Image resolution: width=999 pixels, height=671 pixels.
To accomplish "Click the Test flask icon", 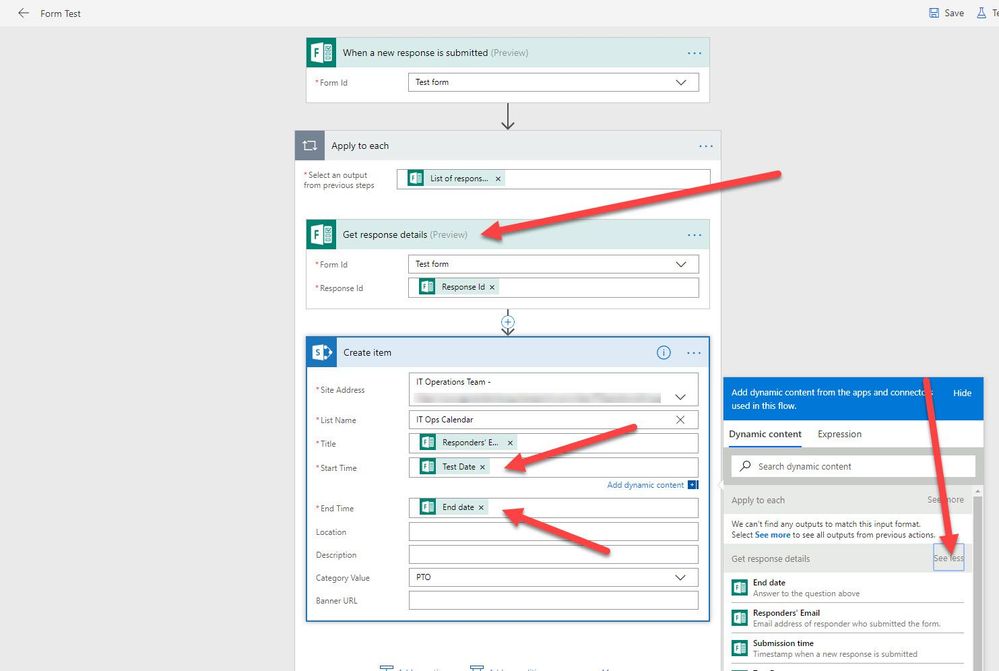I will coord(981,13).
